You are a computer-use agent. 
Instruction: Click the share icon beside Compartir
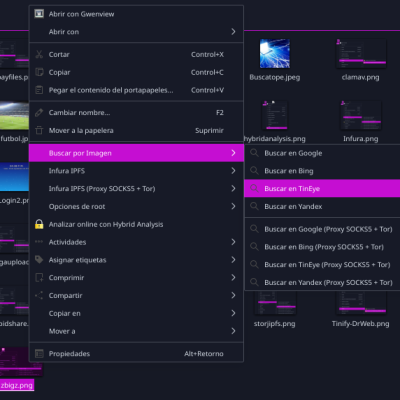(x=39, y=295)
